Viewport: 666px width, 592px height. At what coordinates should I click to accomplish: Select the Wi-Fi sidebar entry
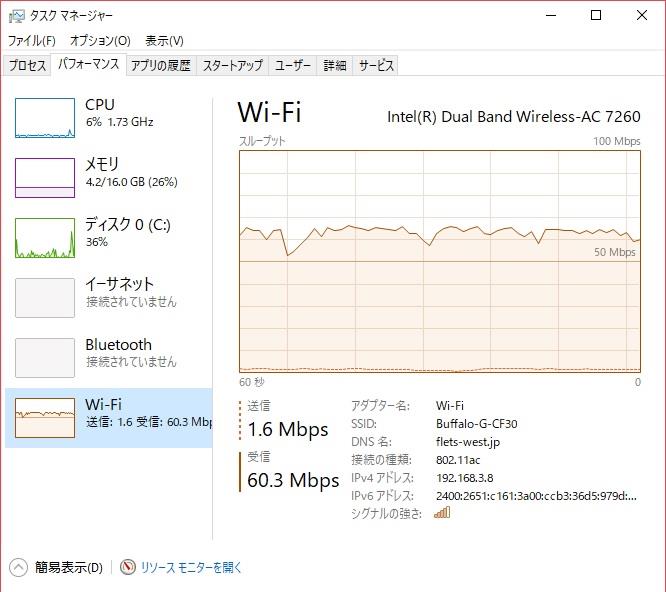[109, 417]
